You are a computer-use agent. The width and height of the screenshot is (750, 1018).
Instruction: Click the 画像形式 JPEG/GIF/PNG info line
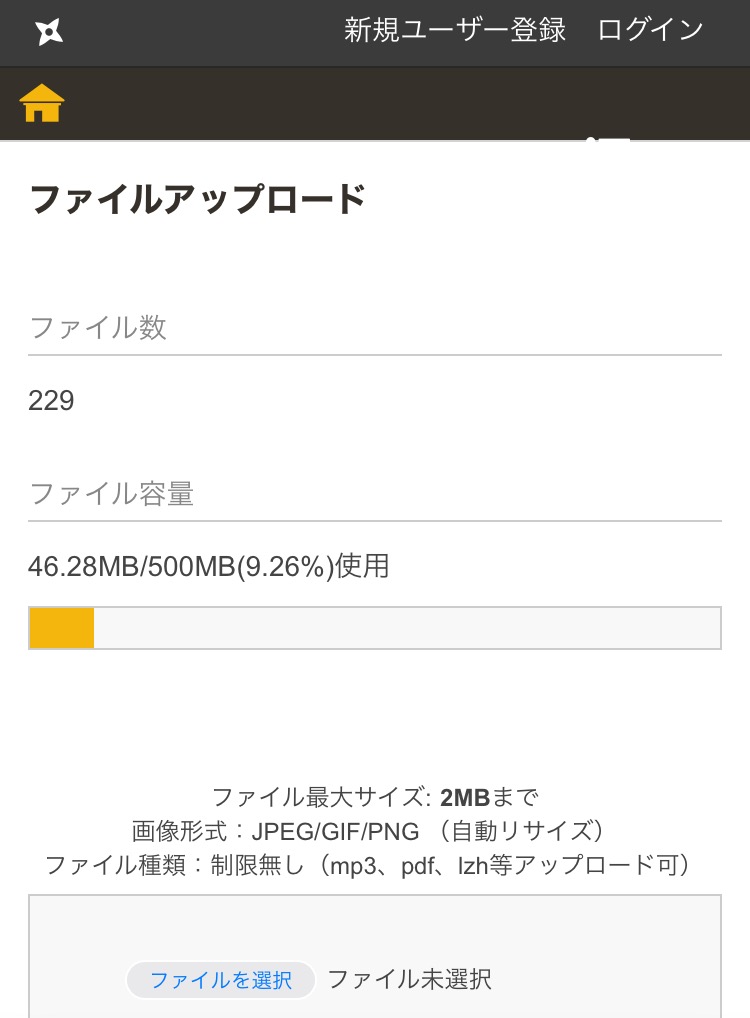(368, 831)
